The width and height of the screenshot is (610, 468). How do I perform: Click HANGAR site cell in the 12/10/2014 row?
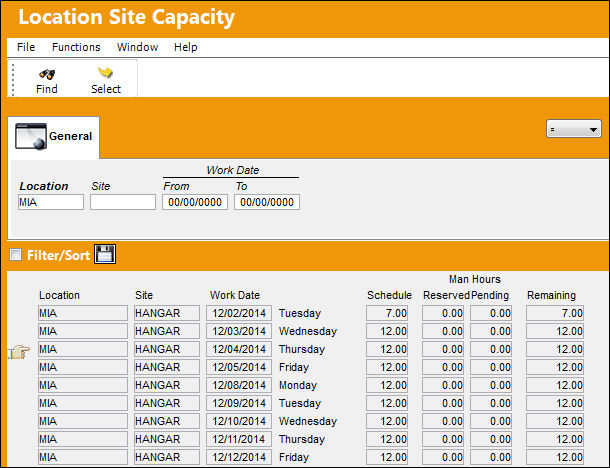pos(167,421)
